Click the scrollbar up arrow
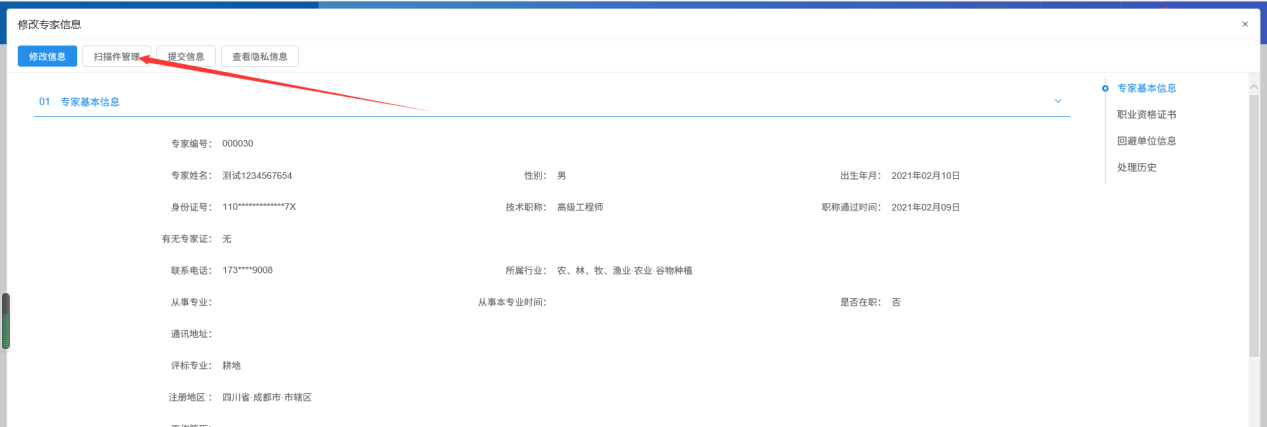The image size is (1267, 427). [x=1254, y=88]
